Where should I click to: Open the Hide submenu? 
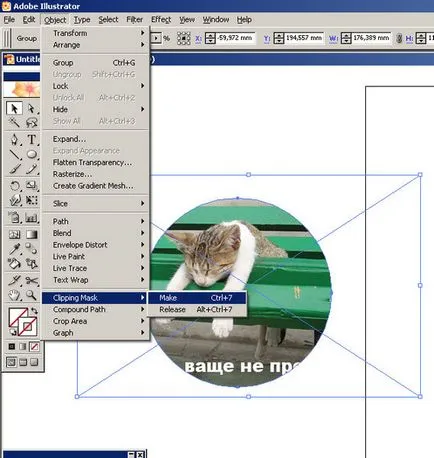tap(96, 109)
